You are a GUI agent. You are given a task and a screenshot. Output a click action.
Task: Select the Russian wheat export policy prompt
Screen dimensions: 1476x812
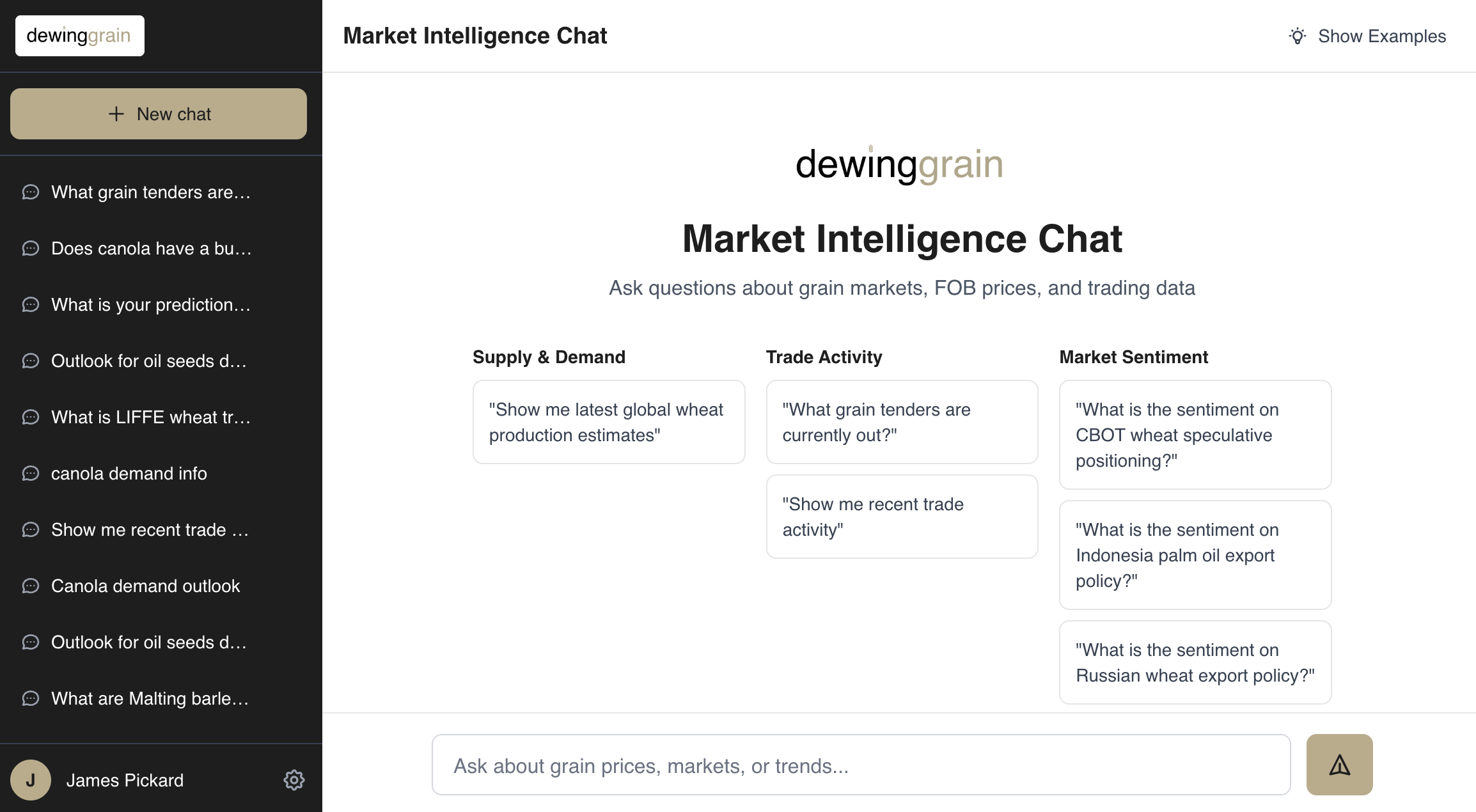1195,662
